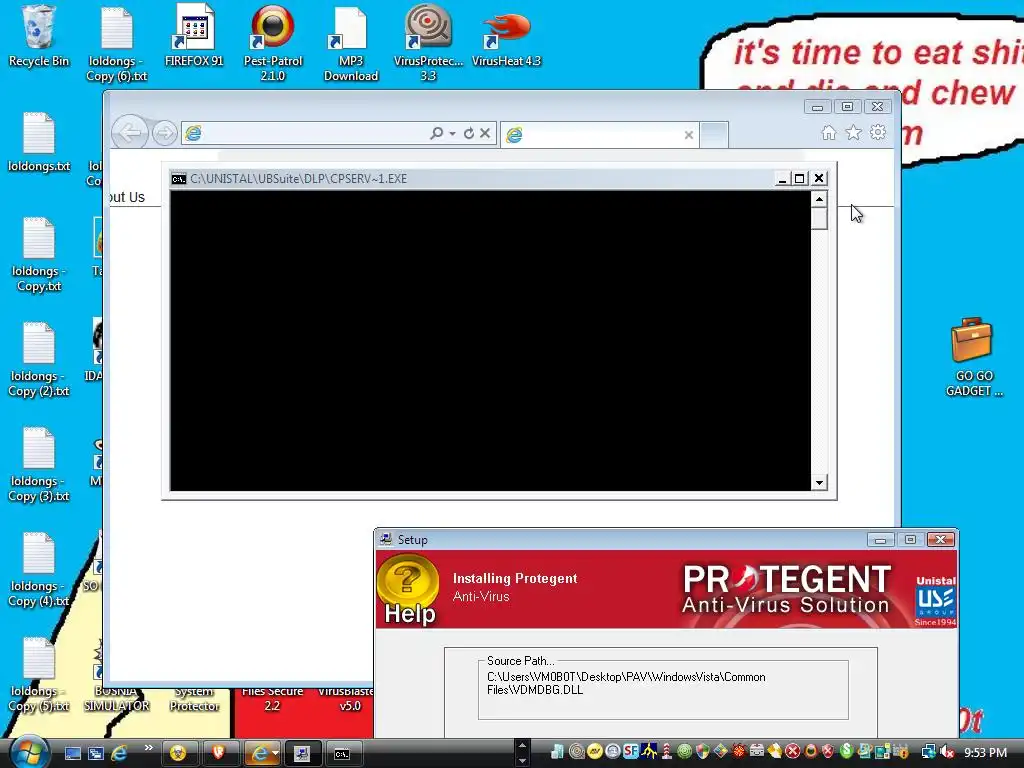Switch to the blank Internet Explorer tab
Screen dimensions: 1024x768
click(599, 135)
